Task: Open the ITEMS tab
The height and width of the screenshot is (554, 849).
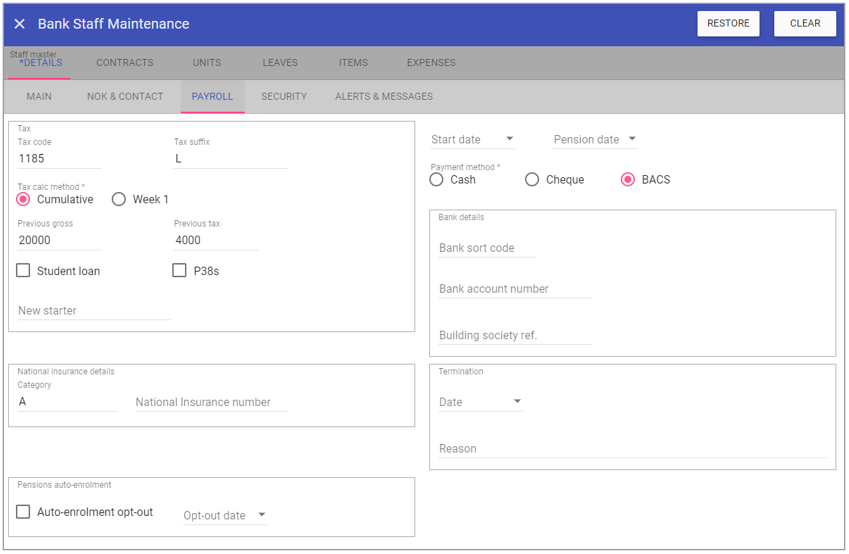Action: [x=353, y=63]
